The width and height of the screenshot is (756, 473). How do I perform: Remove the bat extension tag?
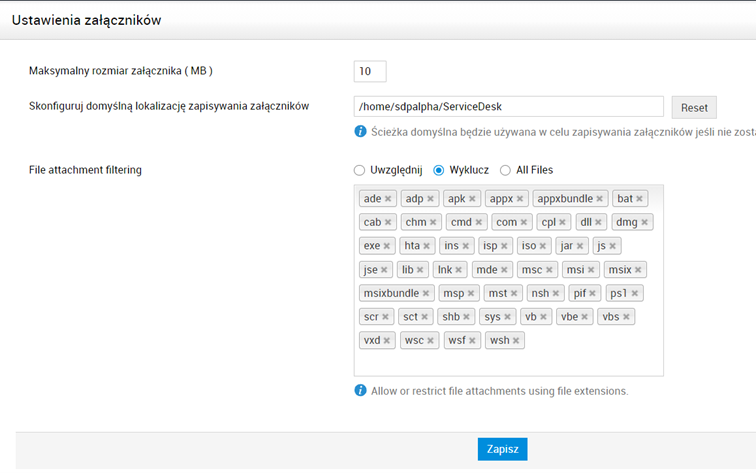640,199
